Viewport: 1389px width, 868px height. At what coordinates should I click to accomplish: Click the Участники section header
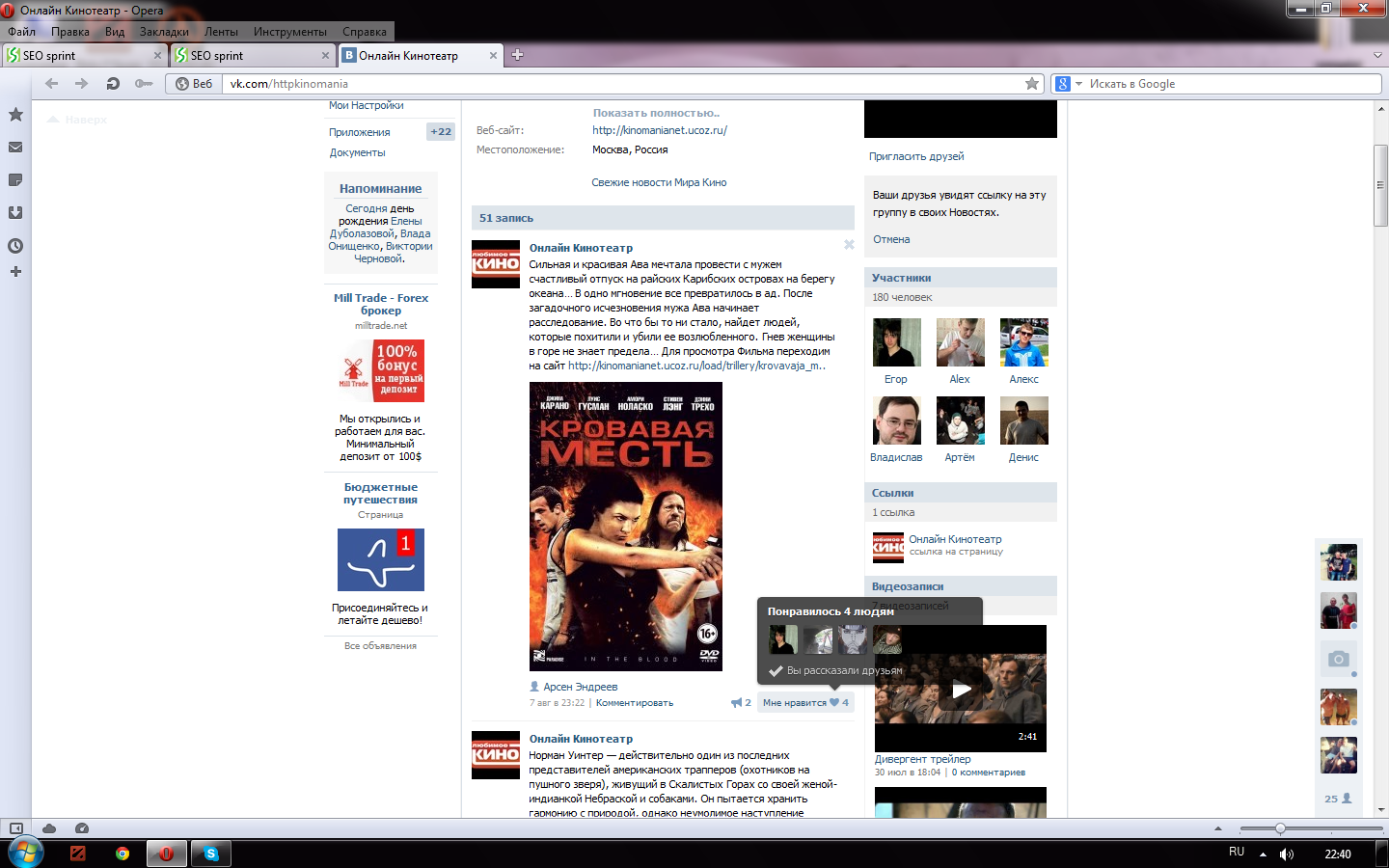tap(961, 278)
